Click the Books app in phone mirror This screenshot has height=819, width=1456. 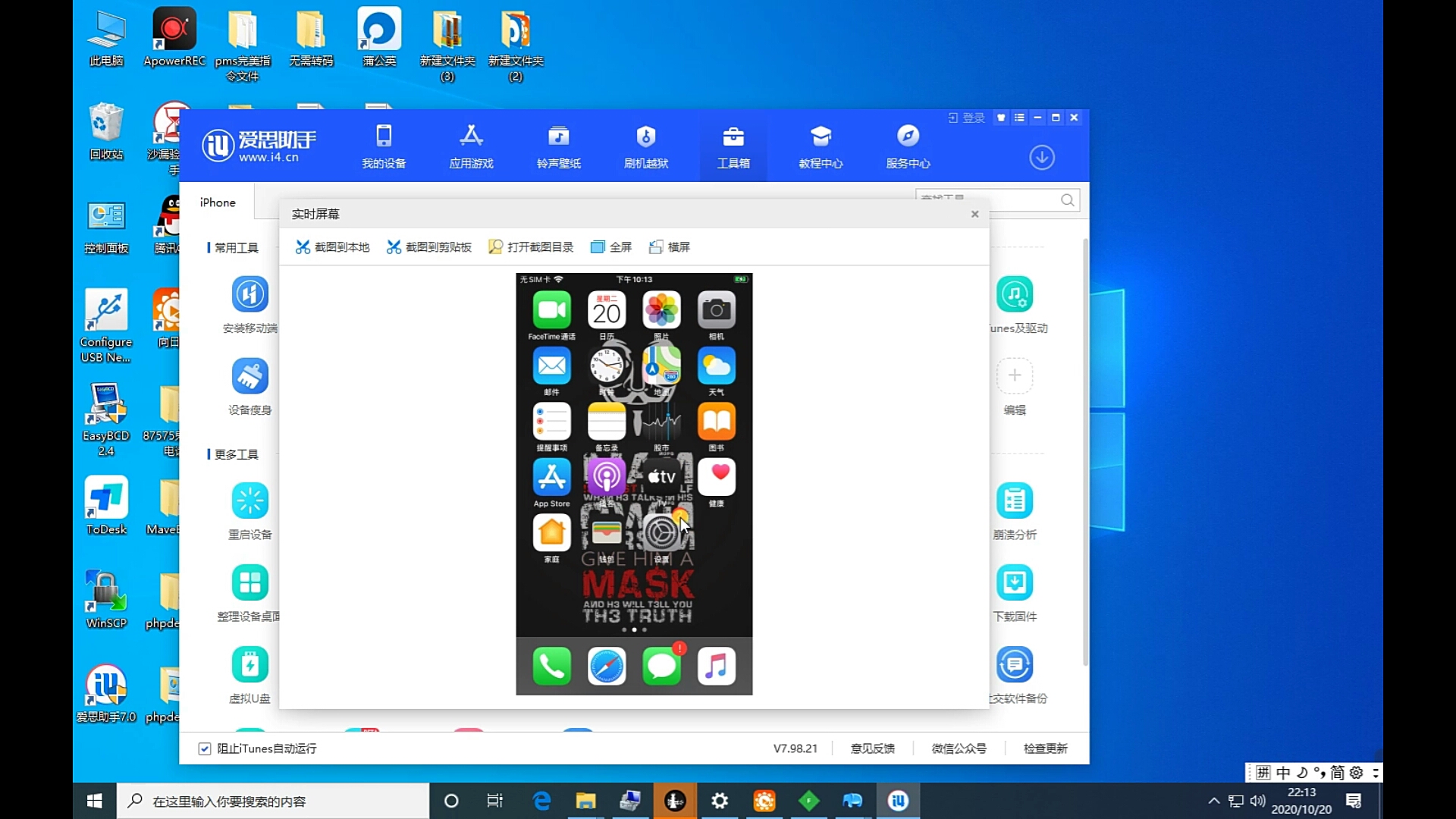point(717,422)
